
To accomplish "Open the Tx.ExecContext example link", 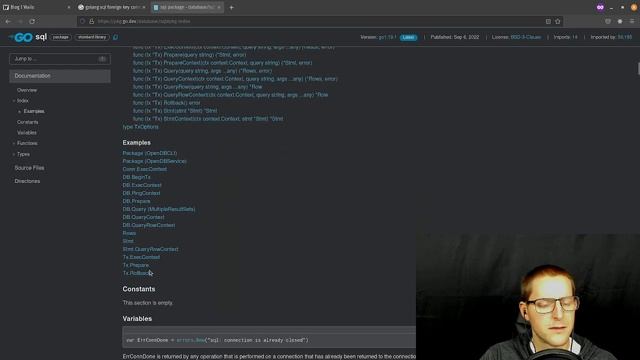I will tap(141, 257).
